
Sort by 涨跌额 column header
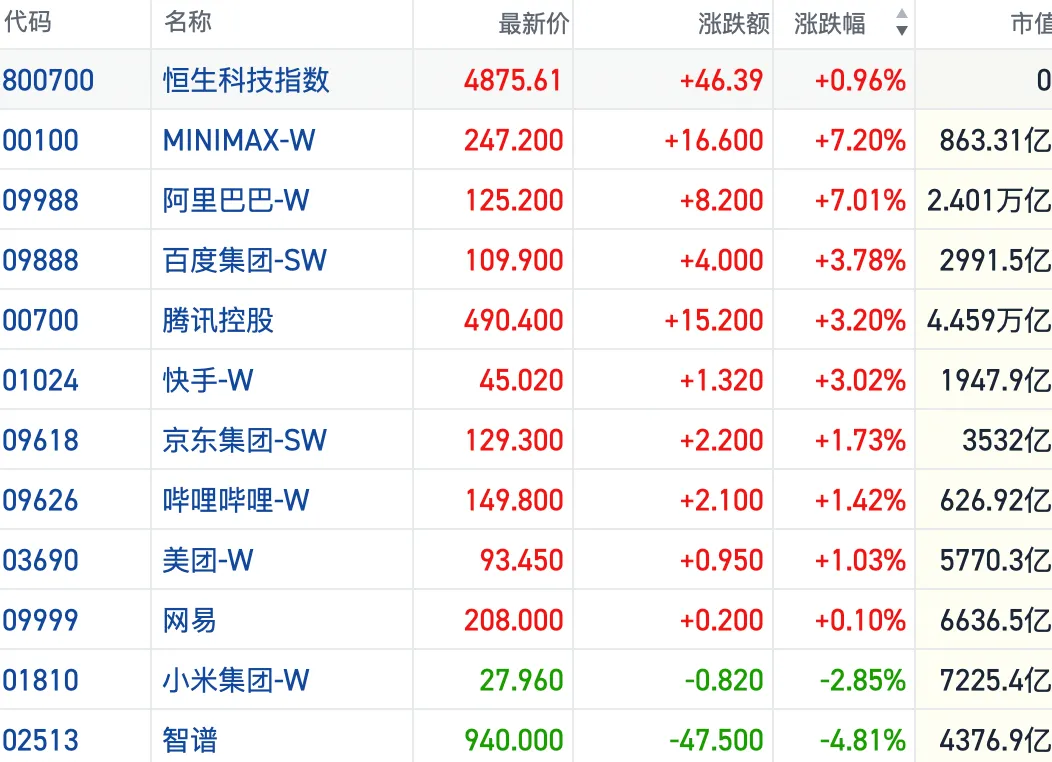click(x=734, y=23)
